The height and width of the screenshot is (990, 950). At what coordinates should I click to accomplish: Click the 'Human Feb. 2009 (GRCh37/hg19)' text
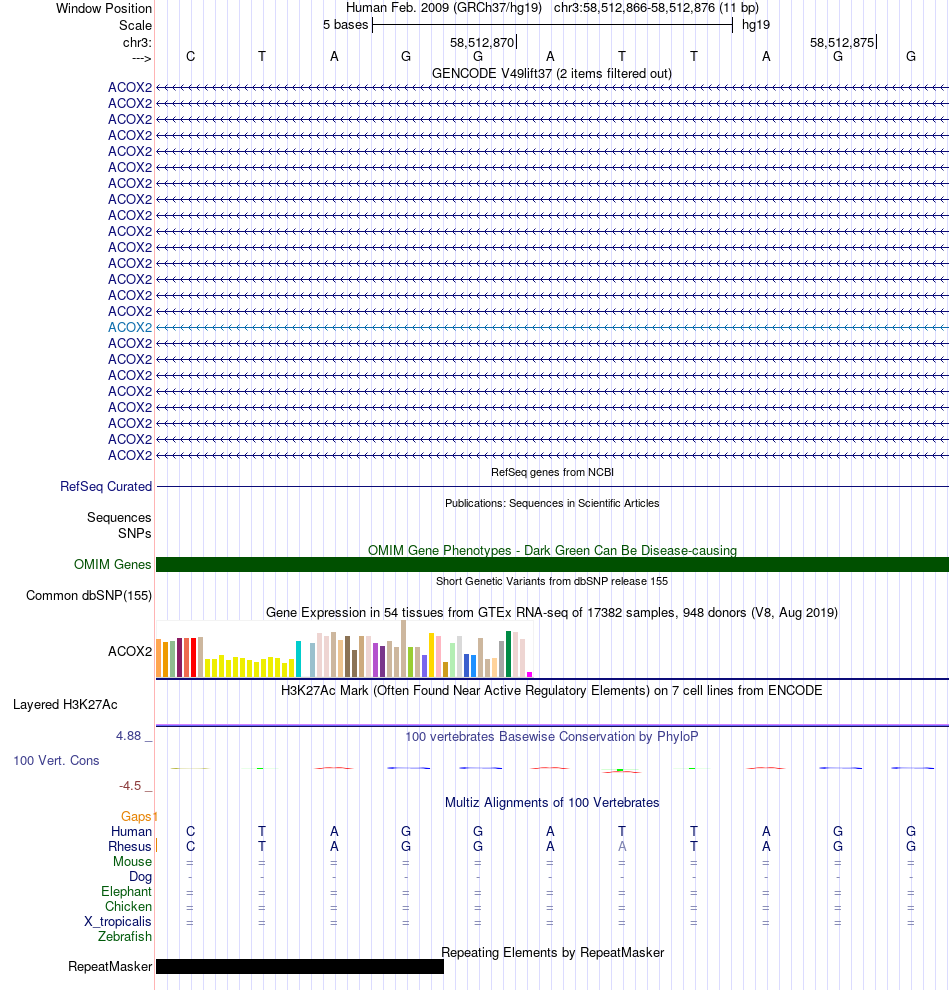tap(444, 8)
